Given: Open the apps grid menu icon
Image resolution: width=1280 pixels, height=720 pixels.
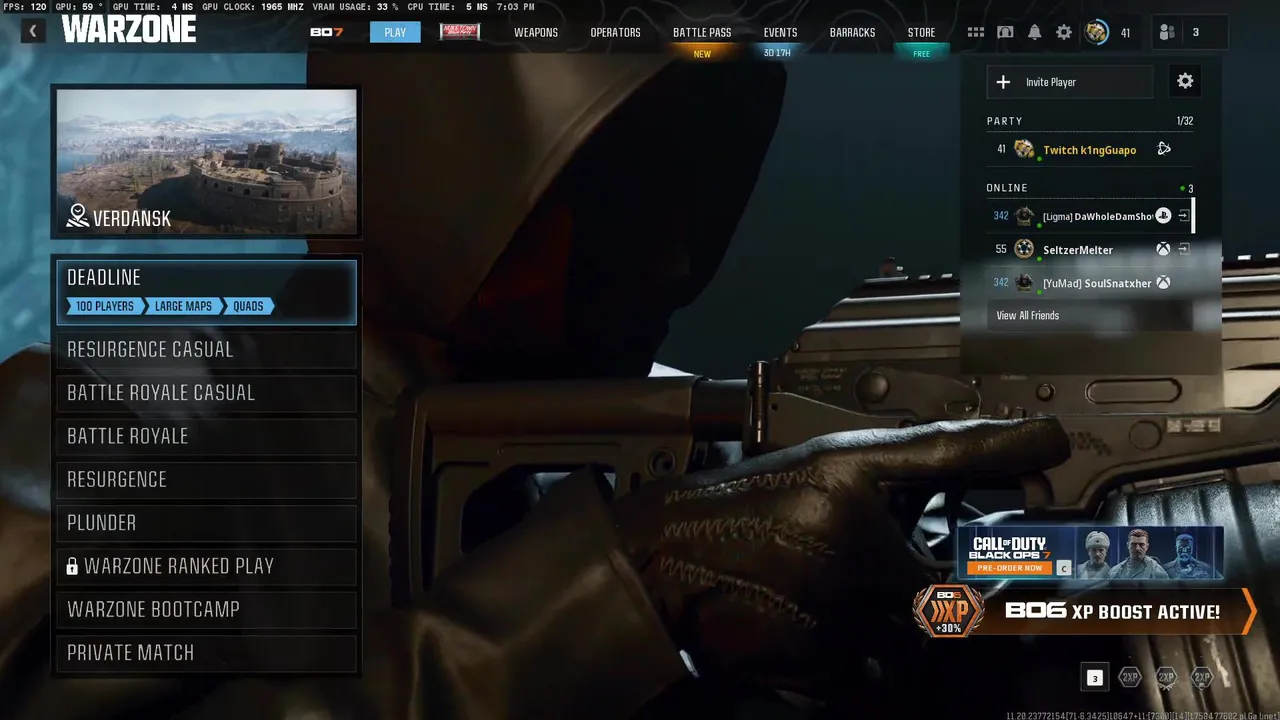Looking at the screenshot, I should coord(976,32).
